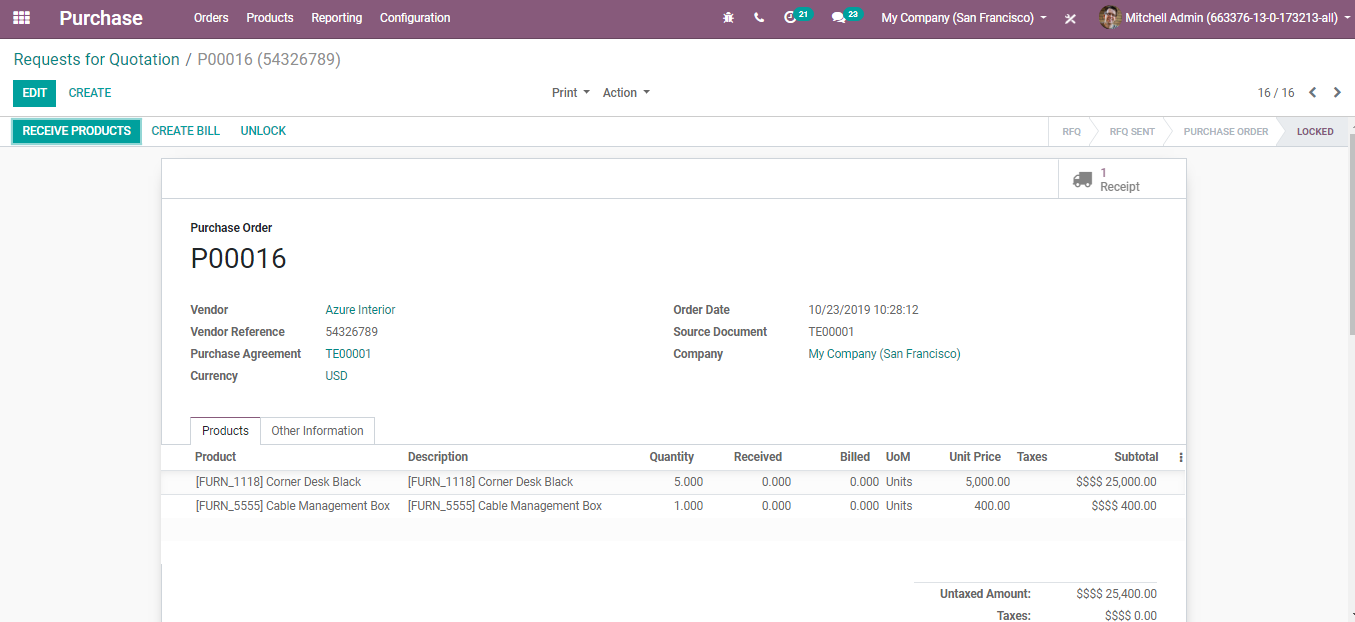Click the 16 / 16 pager counter
This screenshot has height=622, width=1355.
1276,93
